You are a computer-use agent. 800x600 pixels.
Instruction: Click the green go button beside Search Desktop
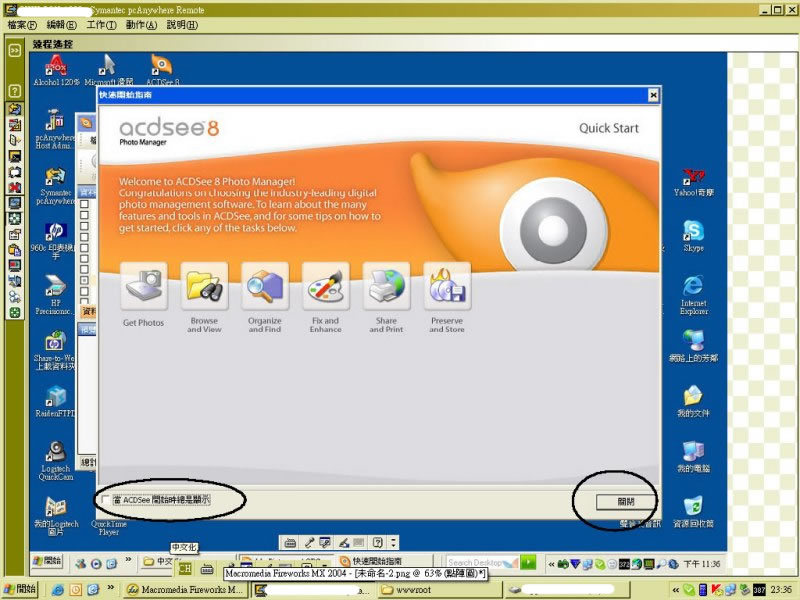click(529, 562)
